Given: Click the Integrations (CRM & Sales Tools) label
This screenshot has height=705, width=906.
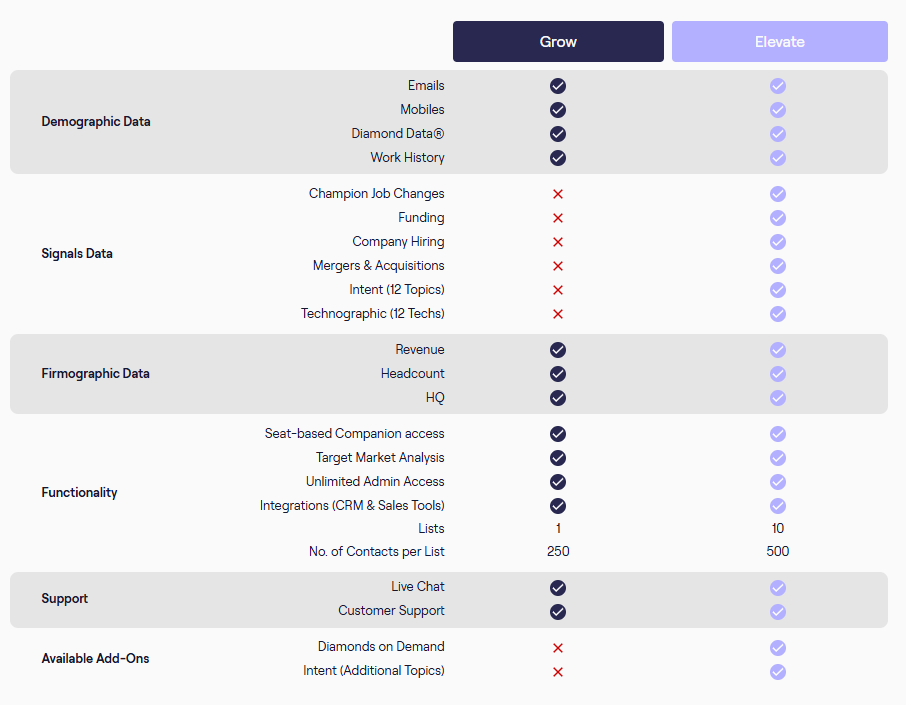Looking at the screenshot, I should [352, 506].
